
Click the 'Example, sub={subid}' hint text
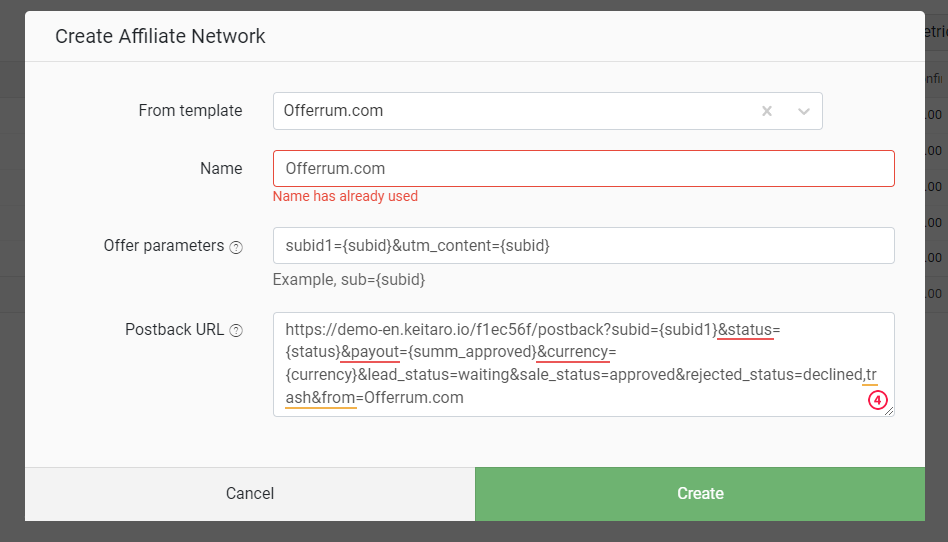pyautogui.click(x=349, y=279)
